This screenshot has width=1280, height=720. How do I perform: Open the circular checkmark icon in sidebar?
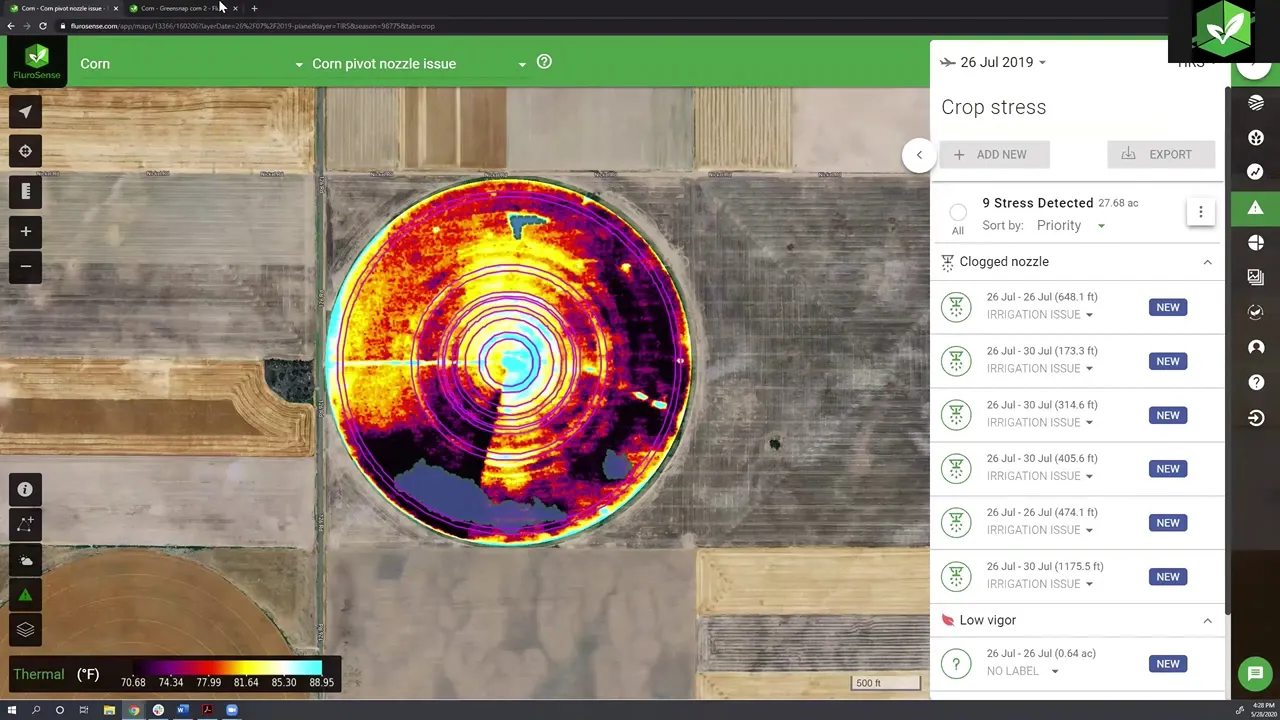tap(1256, 312)
